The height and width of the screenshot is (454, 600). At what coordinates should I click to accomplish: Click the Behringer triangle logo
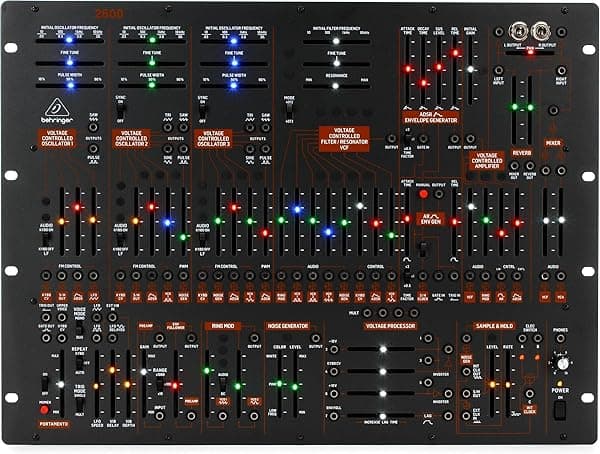tap(57, 107)
